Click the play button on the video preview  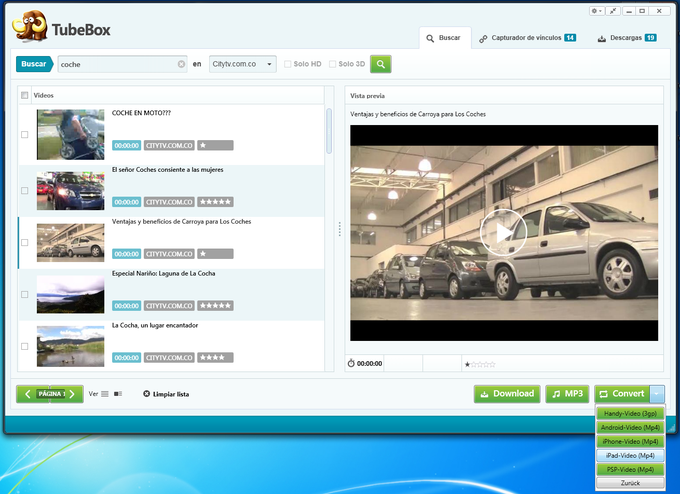click(x=503, y=232)
